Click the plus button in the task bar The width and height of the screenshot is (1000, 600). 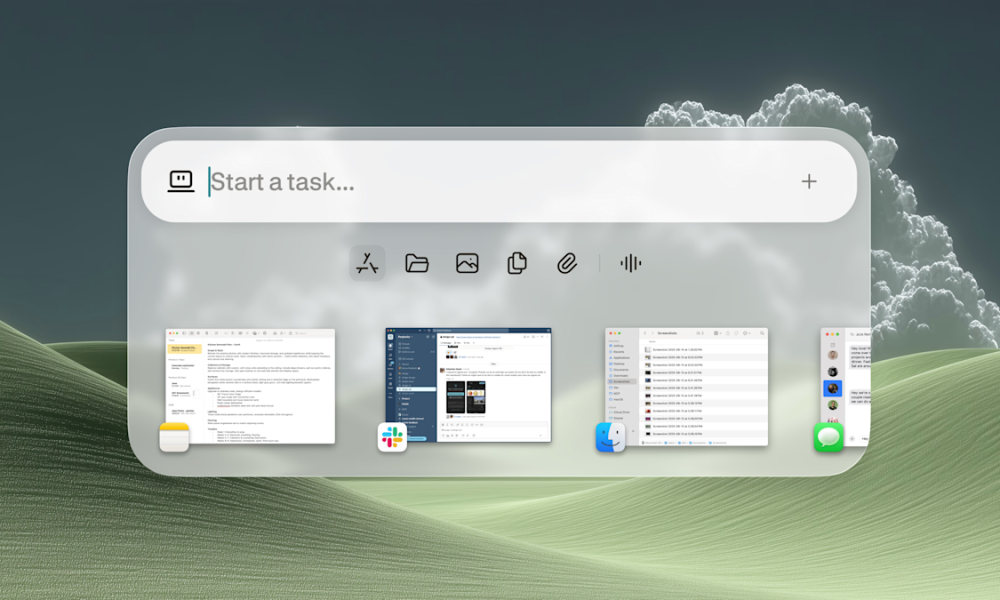click(x=809, y=181)
